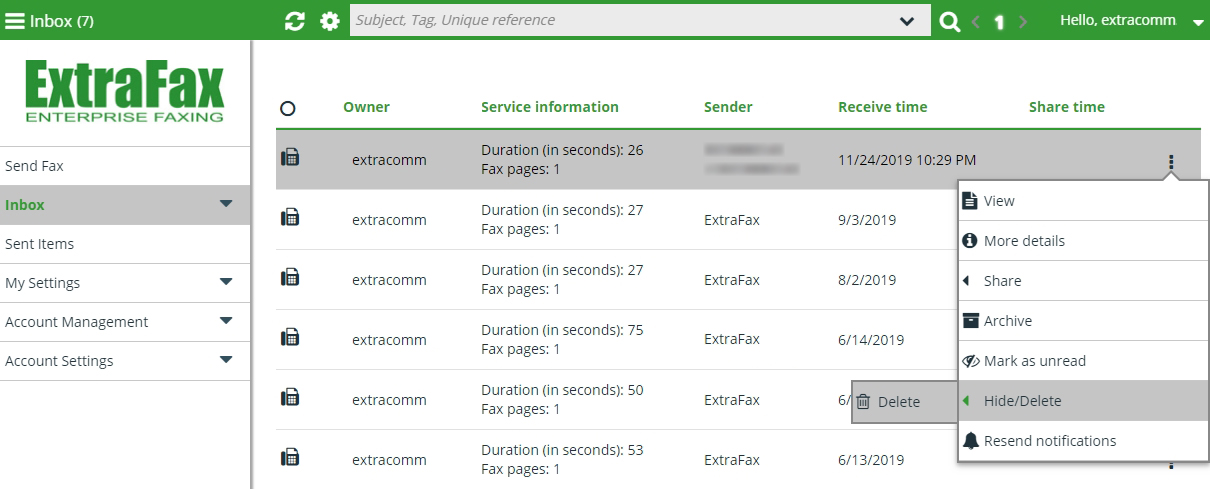
Task: Select Mark as unread menu entry
Action: (x=1083, y=361)
